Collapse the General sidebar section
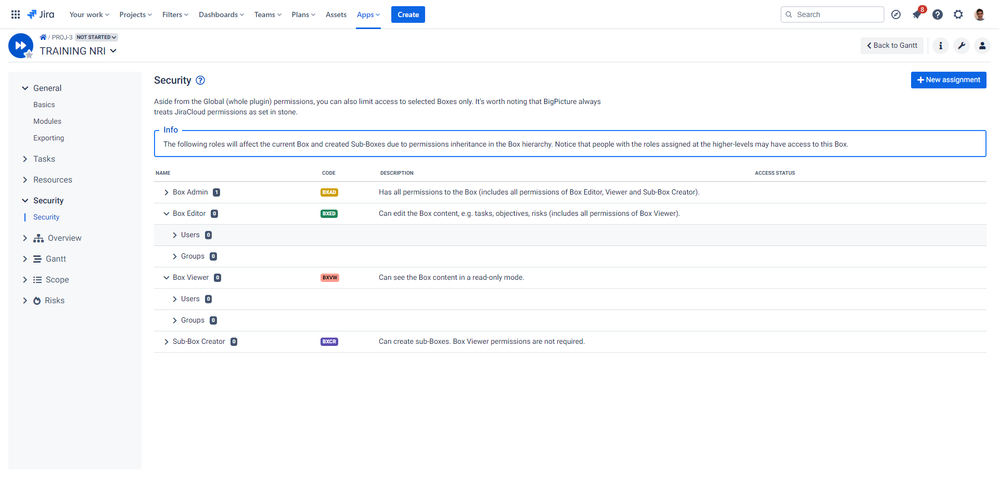The height and width of the screenshot is (478, 999). (x=25, y=89)
